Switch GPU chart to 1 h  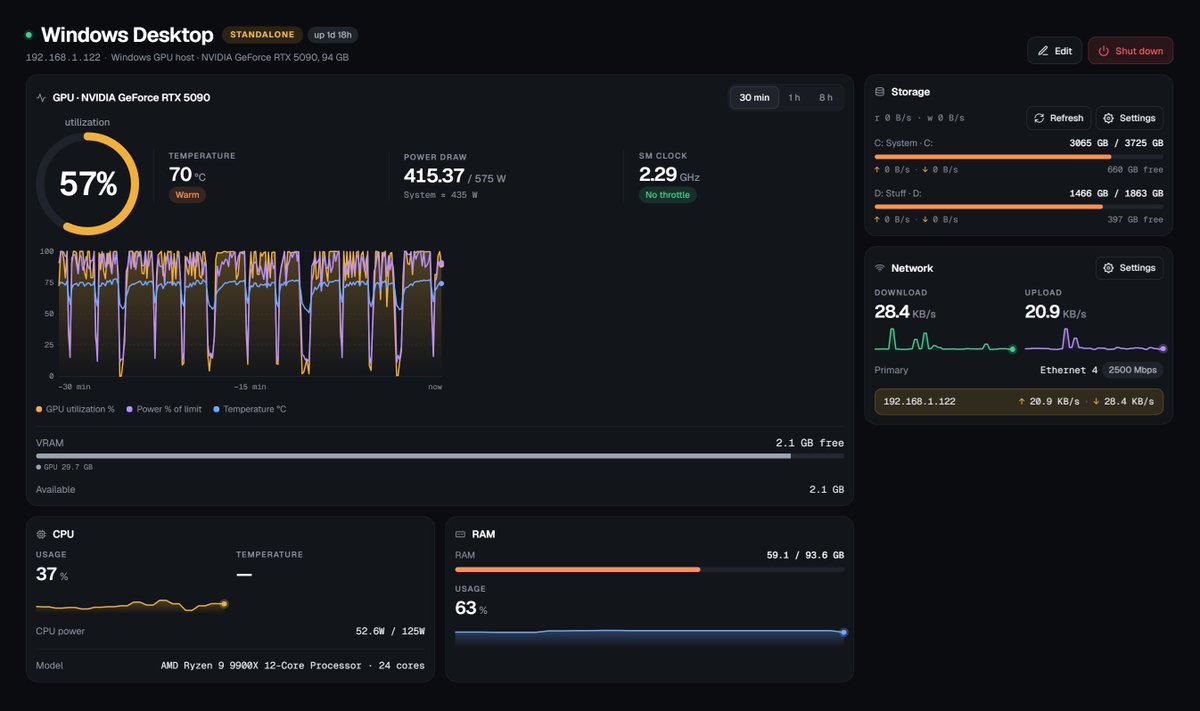tap(794, 98)
